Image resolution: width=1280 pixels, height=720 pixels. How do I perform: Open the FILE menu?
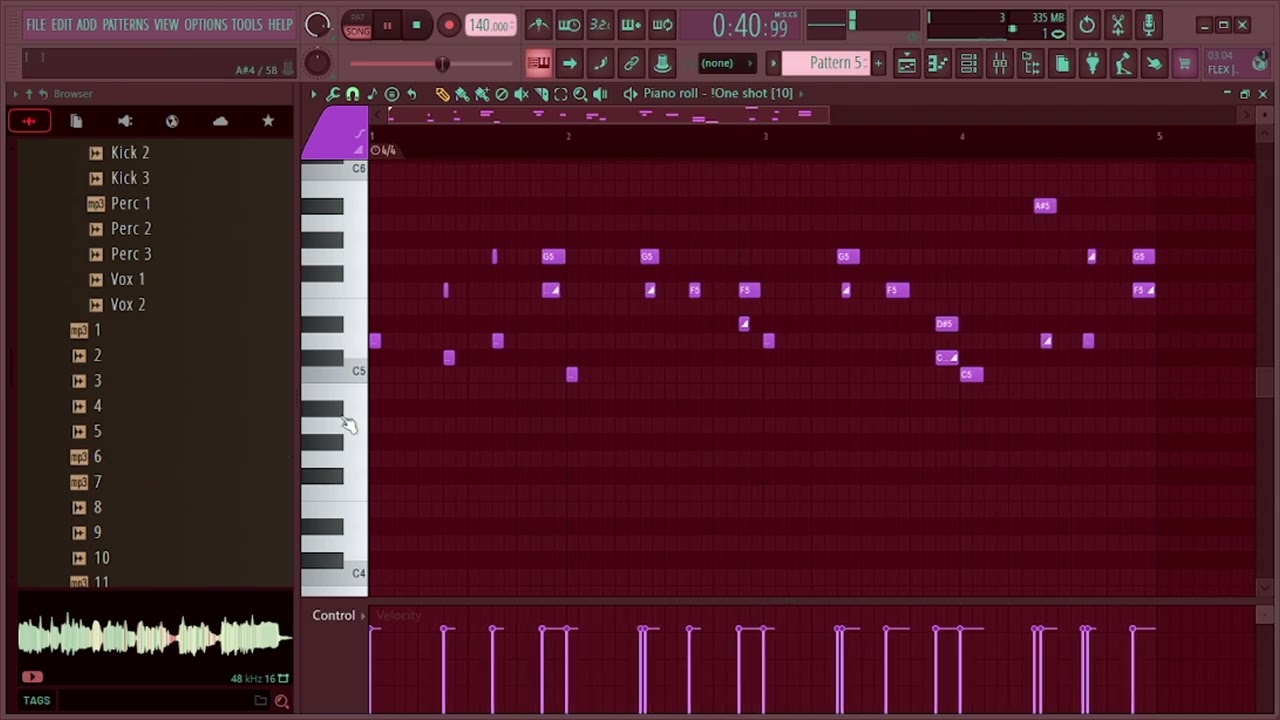pos(36,25)
